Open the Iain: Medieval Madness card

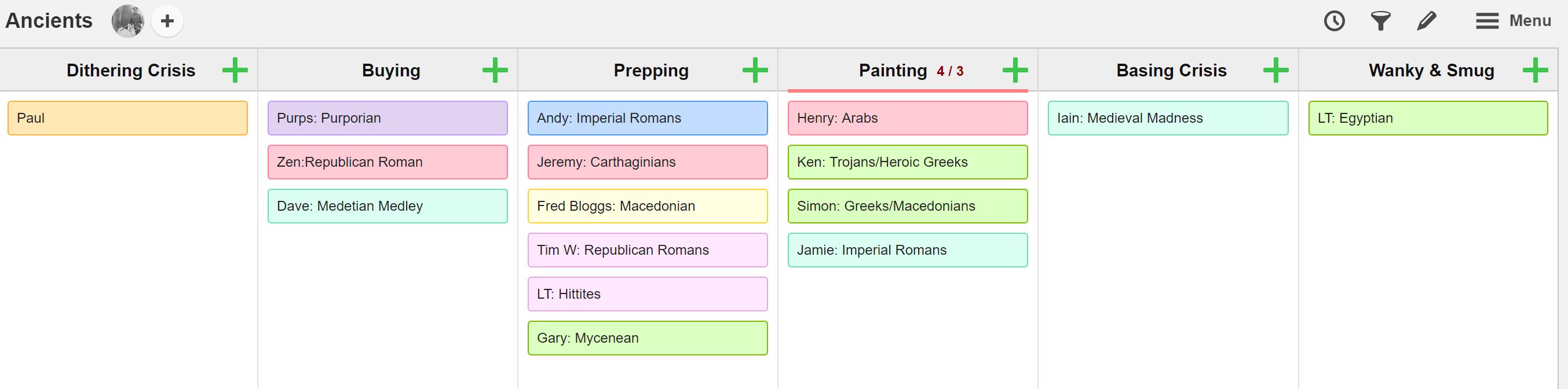pyautogui.click(x=1168, y=118)
